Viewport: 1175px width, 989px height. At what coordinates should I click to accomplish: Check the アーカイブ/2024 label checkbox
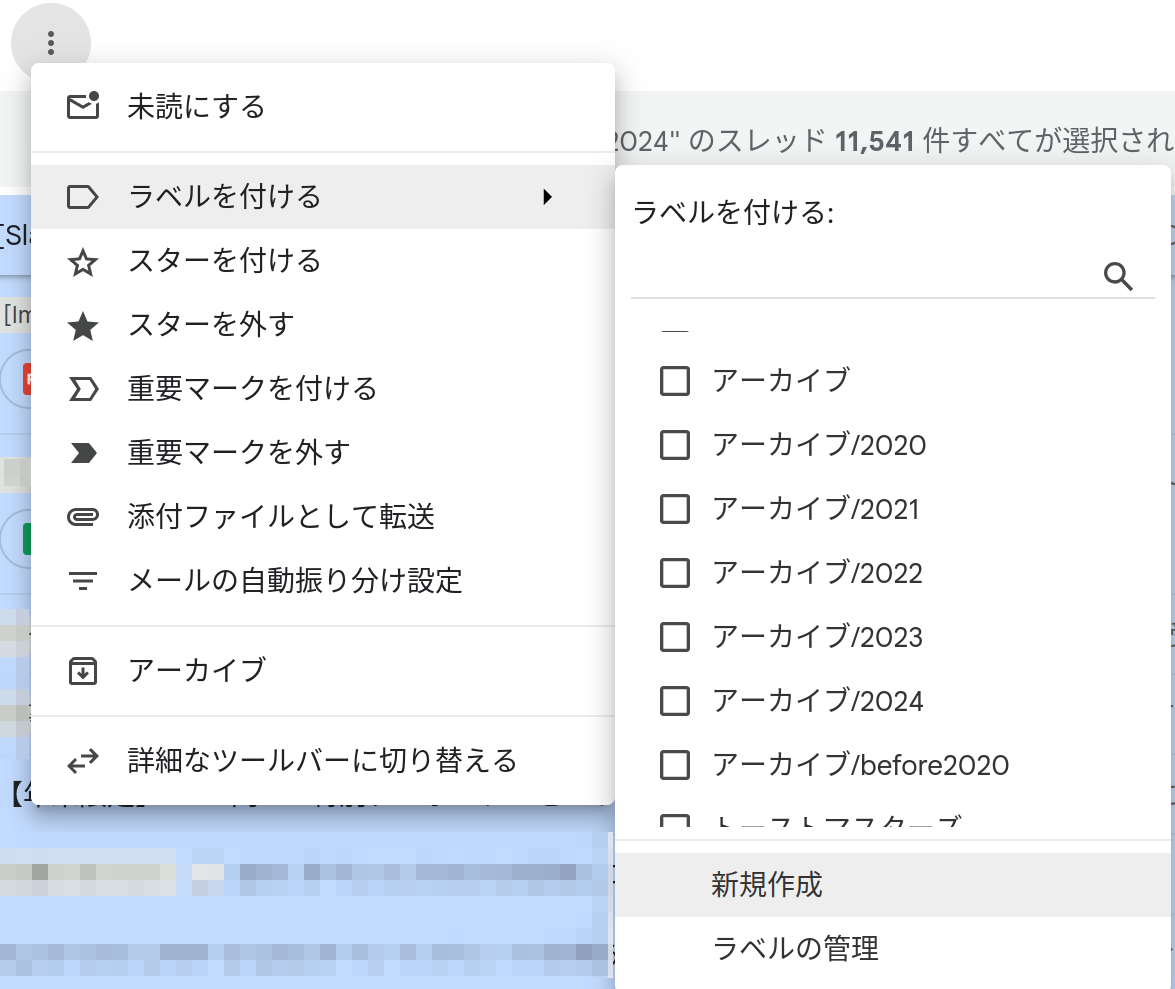pyautogui.click(x=675, y=701)
